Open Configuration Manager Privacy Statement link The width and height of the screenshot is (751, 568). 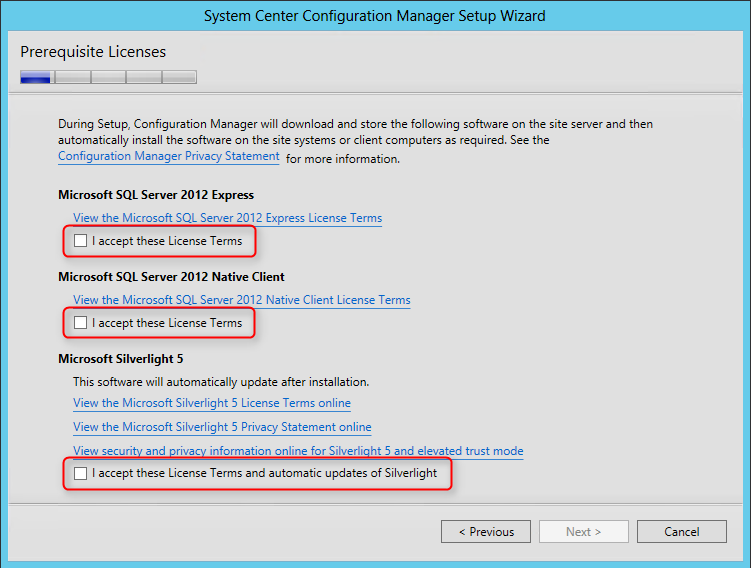pyautogui.click(x=169, y=156)
